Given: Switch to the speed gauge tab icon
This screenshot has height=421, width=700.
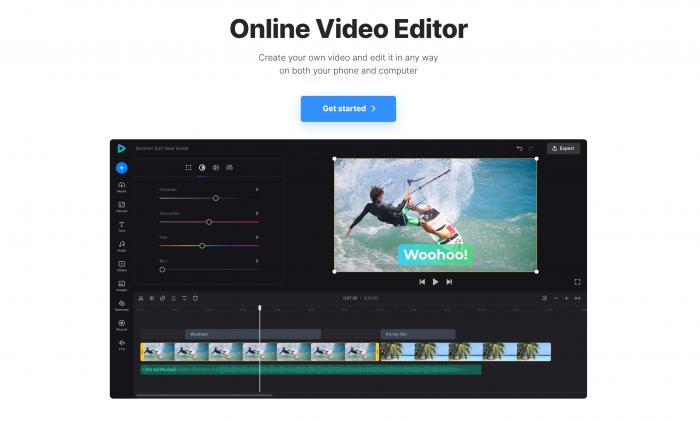Looking at the screenshot, I should (229, 167).
